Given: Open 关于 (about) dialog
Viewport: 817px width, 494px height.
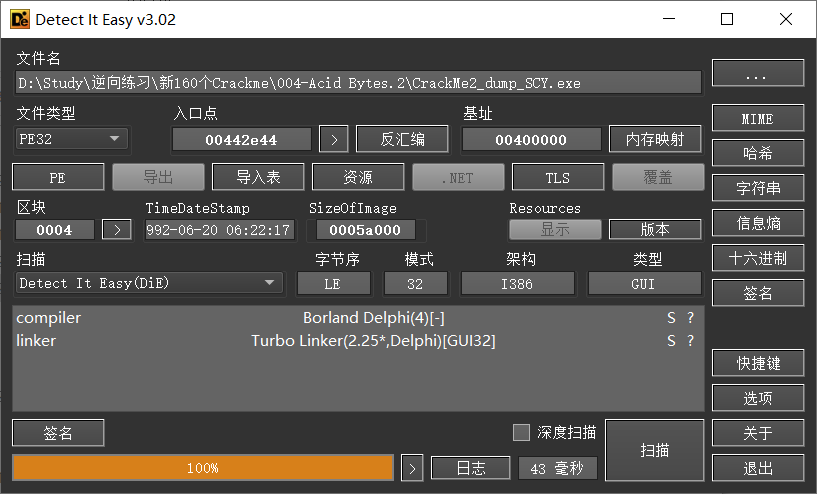Looking at the screenshot, I should 758,433.
